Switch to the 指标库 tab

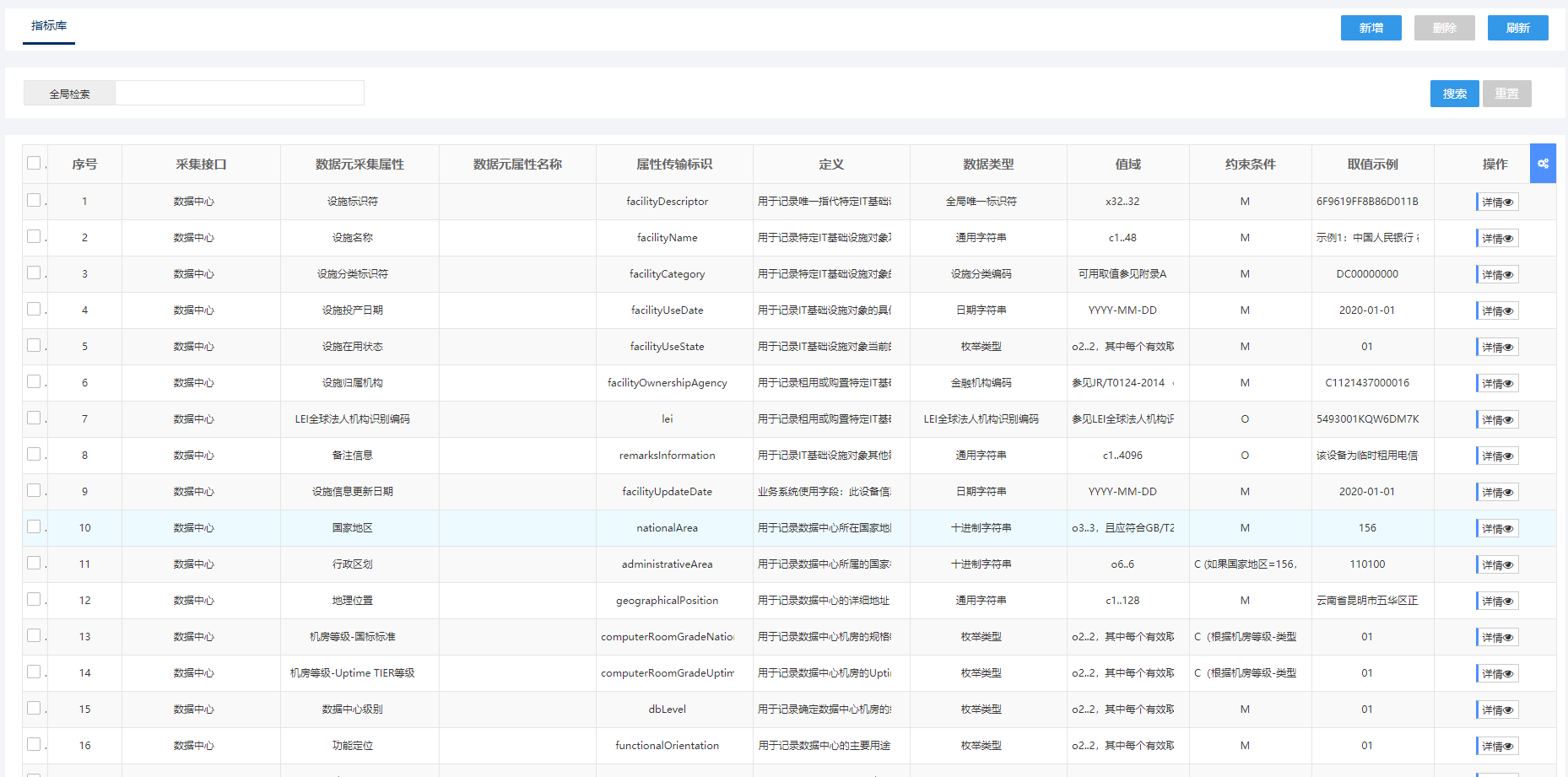point(49,26)
